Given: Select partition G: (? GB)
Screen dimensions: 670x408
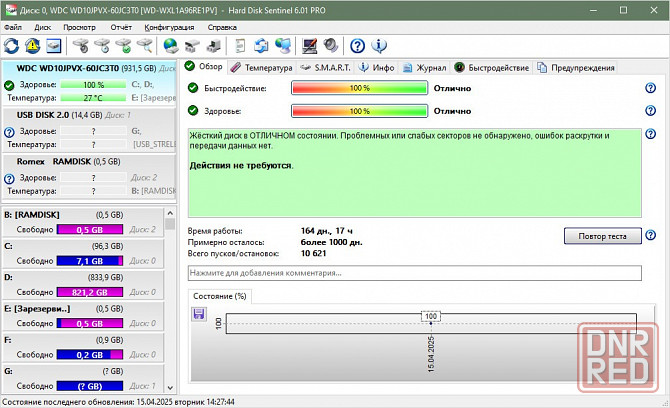Looking at the screenshot, I should tap(83, 378).
